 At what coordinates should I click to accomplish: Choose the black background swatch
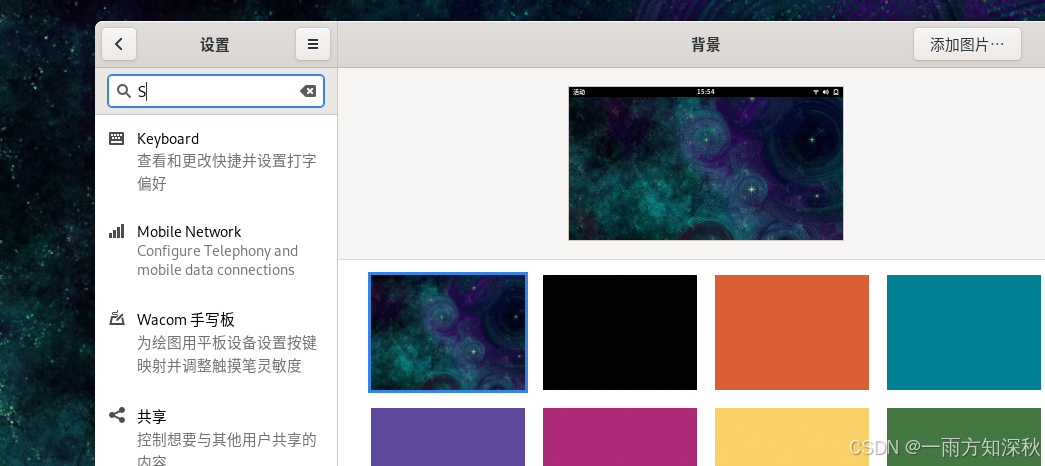620,332
